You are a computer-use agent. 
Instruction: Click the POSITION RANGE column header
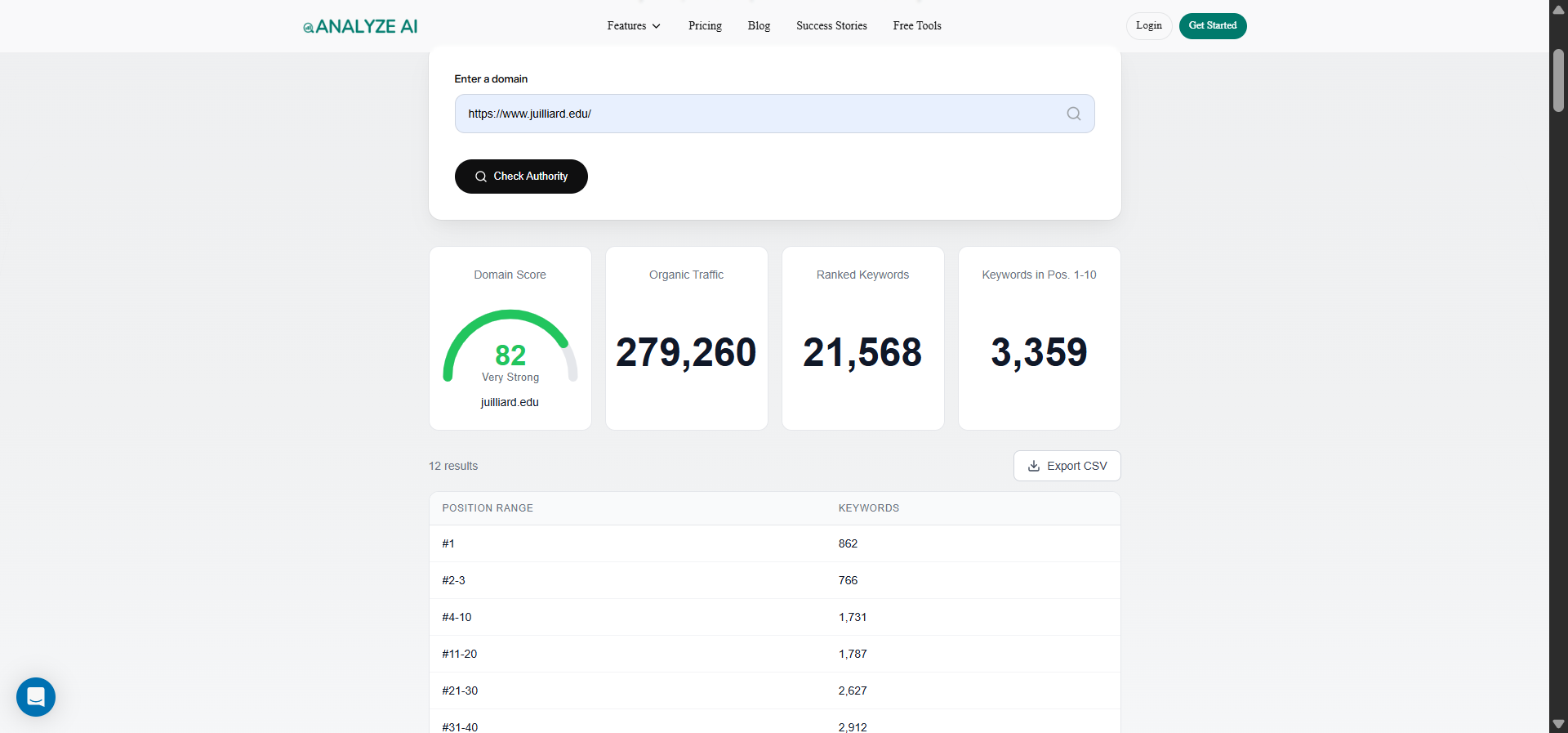tap(488, 508)
